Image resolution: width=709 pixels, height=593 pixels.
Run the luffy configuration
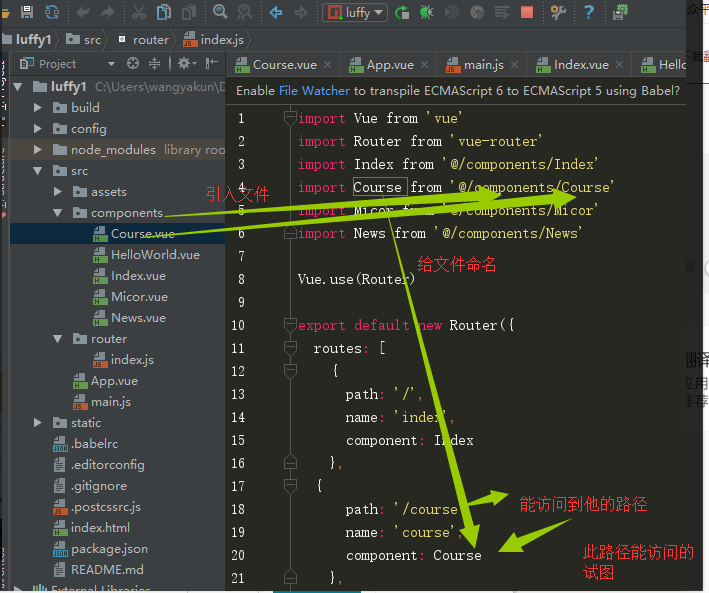pos(401,12)
